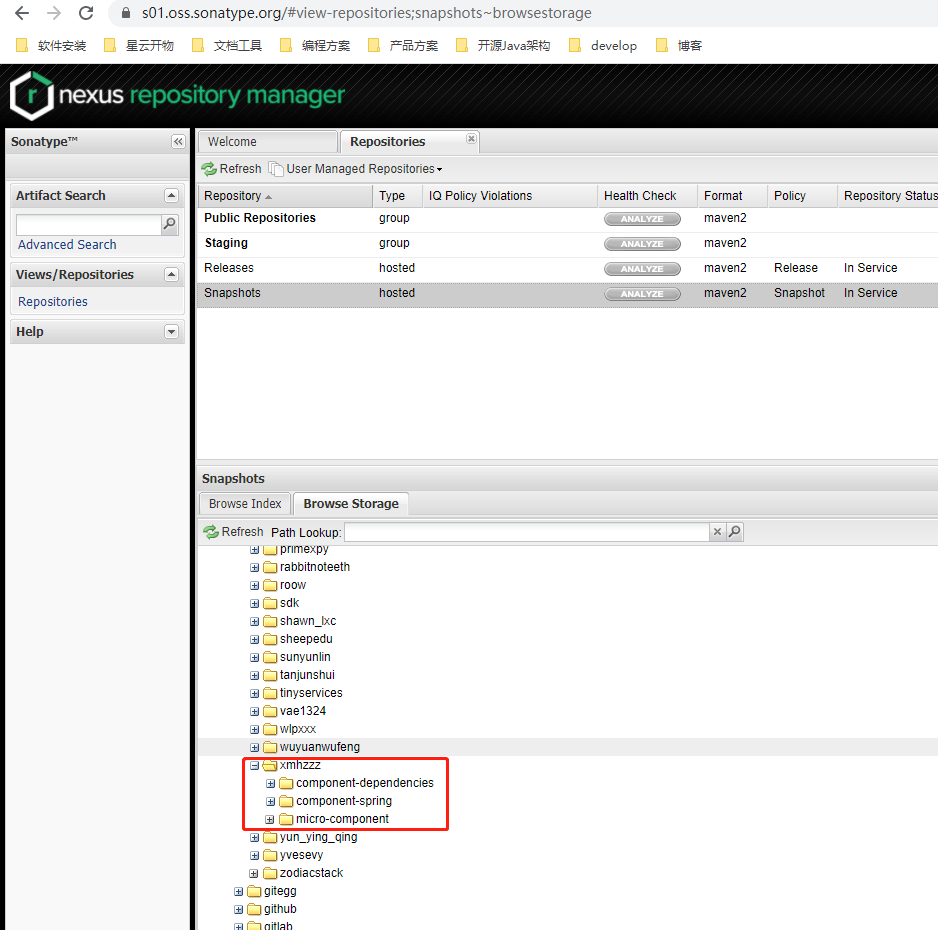This screenshot has width=938, height=930.
Task: Expand the component-dependencies node
Action: pos(270,783)
